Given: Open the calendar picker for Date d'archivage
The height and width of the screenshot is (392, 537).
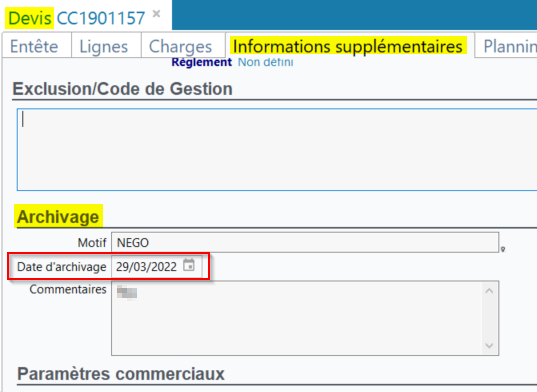Looking at the screenshot, I should (x=189, y=265).
